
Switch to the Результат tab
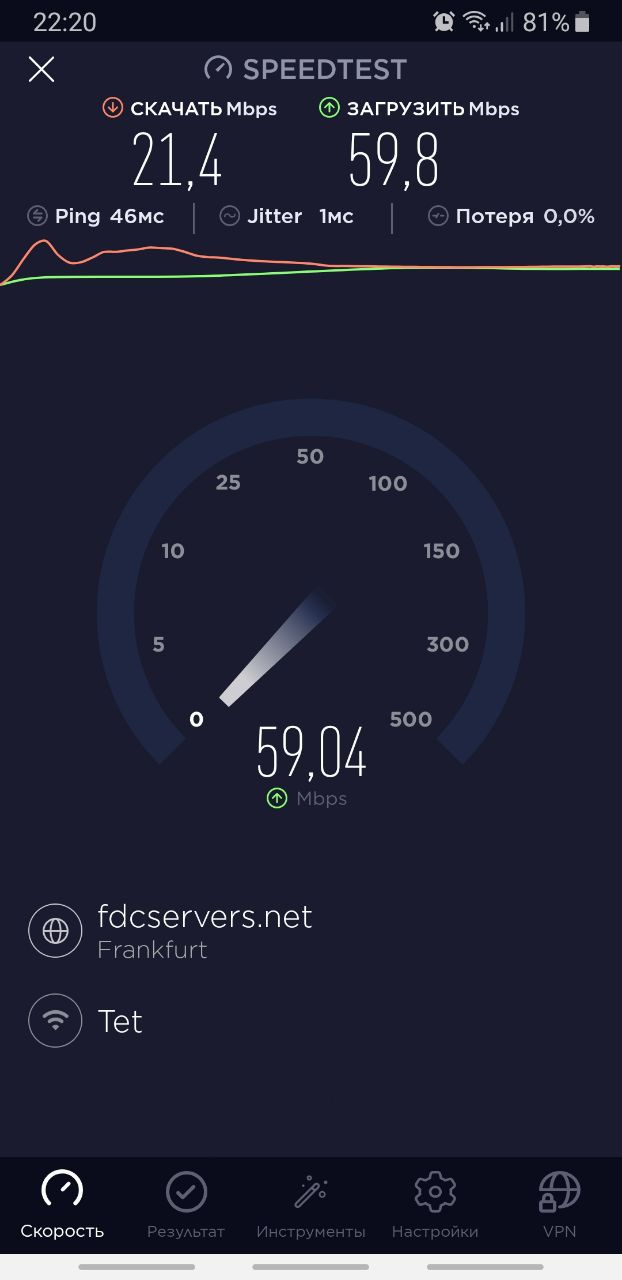[186, 1204]
